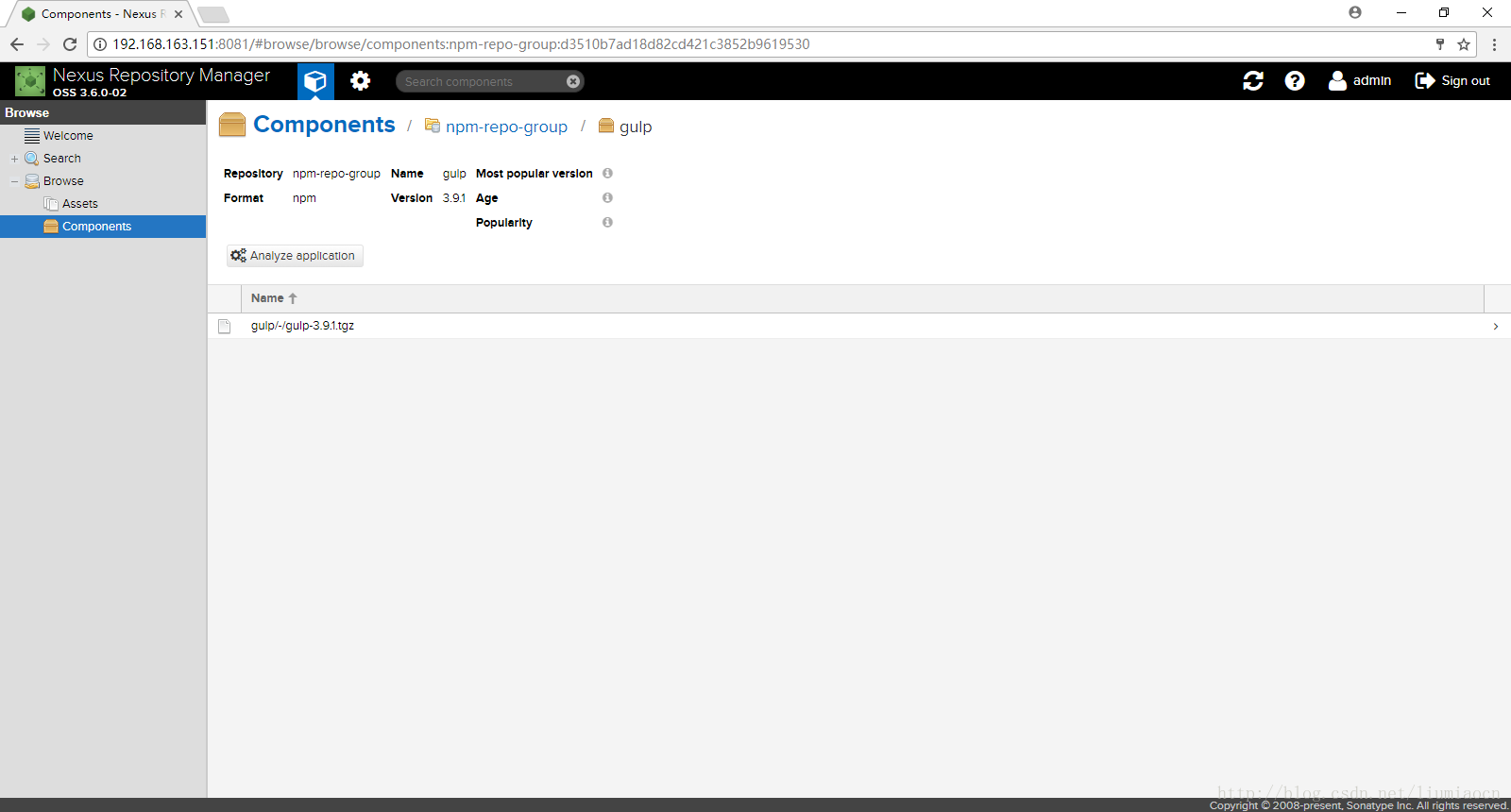This screenshot has width=1511, height=812.
Task: Click the chevron on gulp-3.9.1.tgz row
Action: (x=1496, y=327)
